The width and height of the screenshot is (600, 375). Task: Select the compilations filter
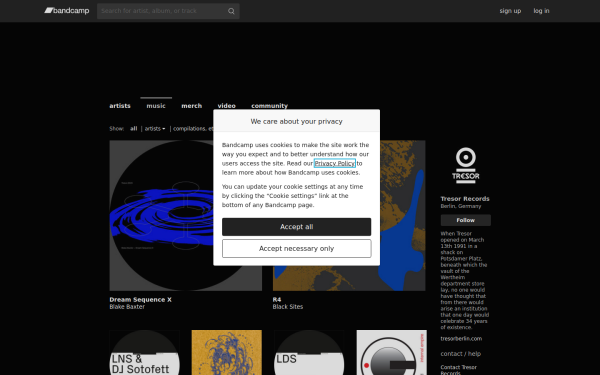click(193, 129)
